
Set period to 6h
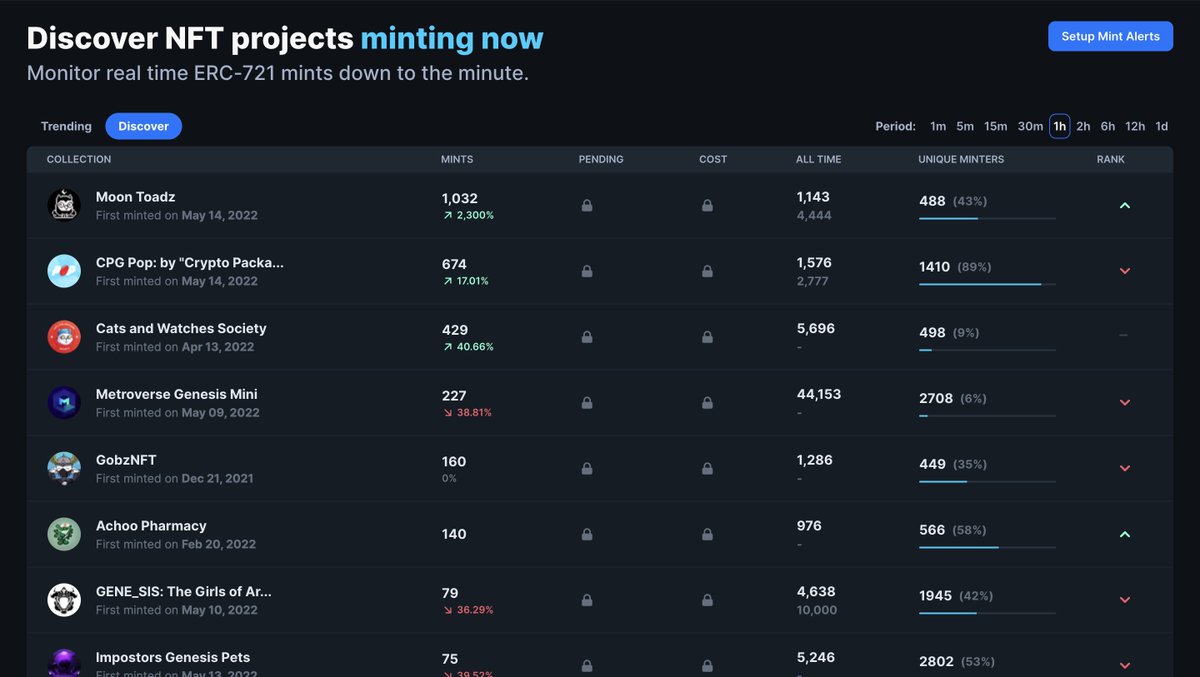click(1108, 126)
